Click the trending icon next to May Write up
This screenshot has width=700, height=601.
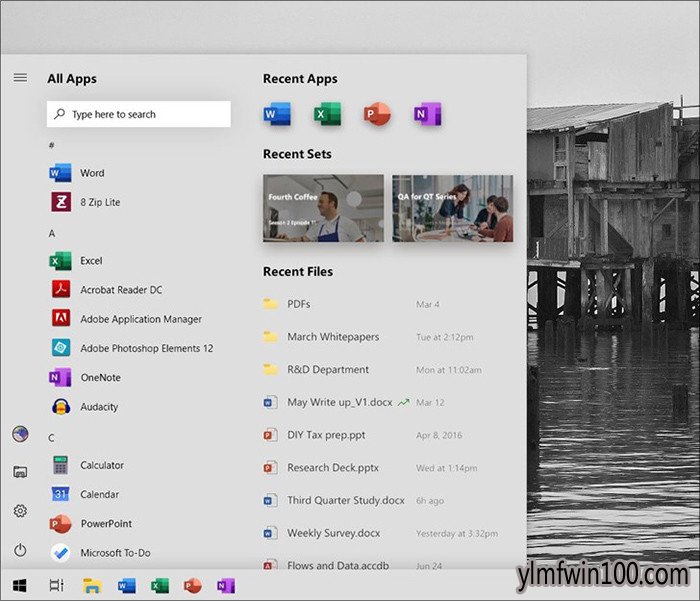[x=404, y=402]
